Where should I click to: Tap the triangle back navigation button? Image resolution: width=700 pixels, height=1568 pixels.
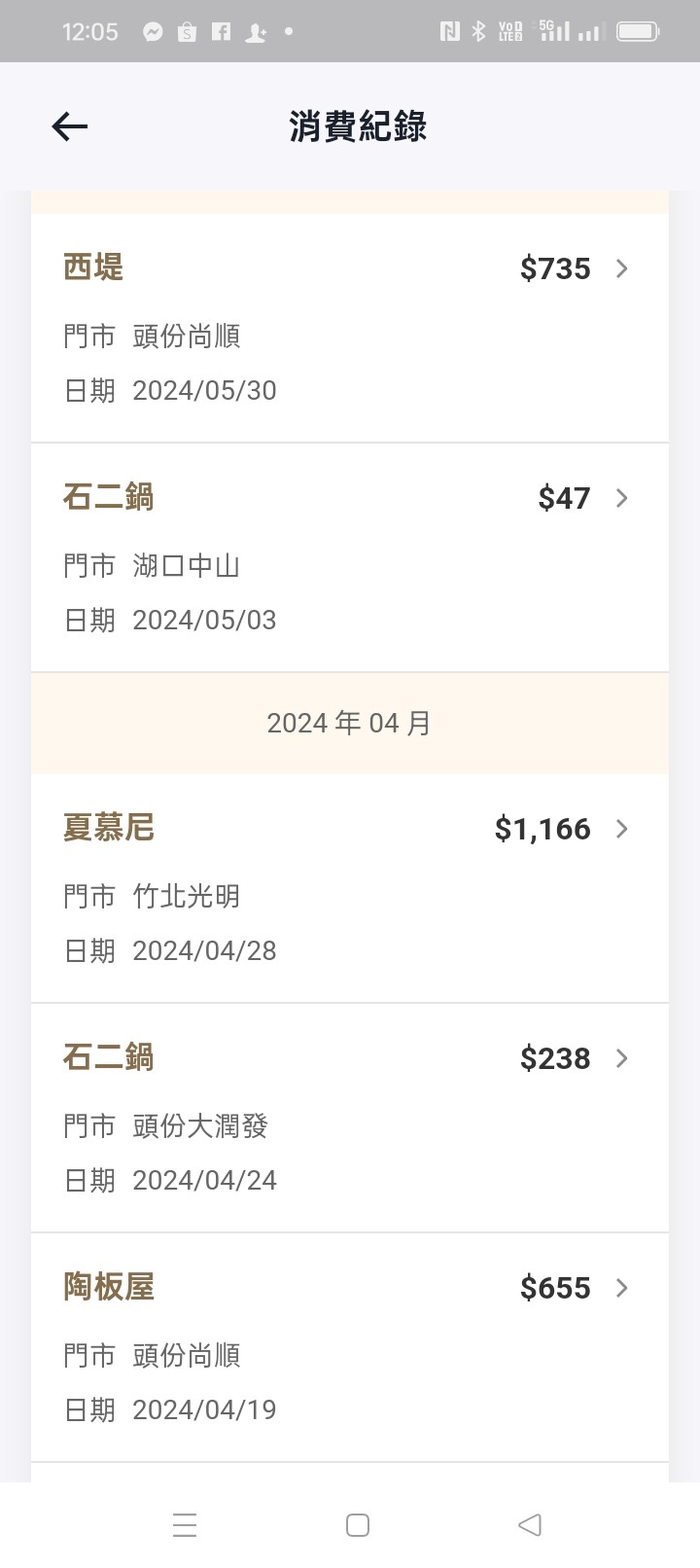click(530, 1524)
